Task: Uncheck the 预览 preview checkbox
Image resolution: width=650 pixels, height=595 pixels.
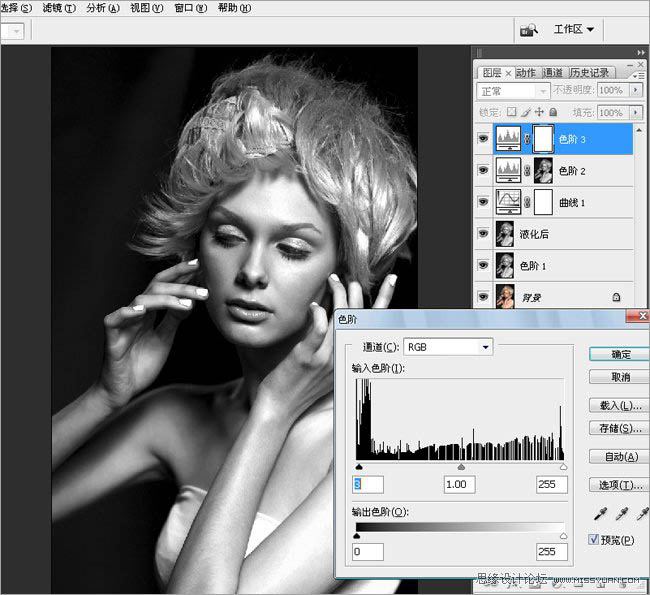Action: (594, 540)
